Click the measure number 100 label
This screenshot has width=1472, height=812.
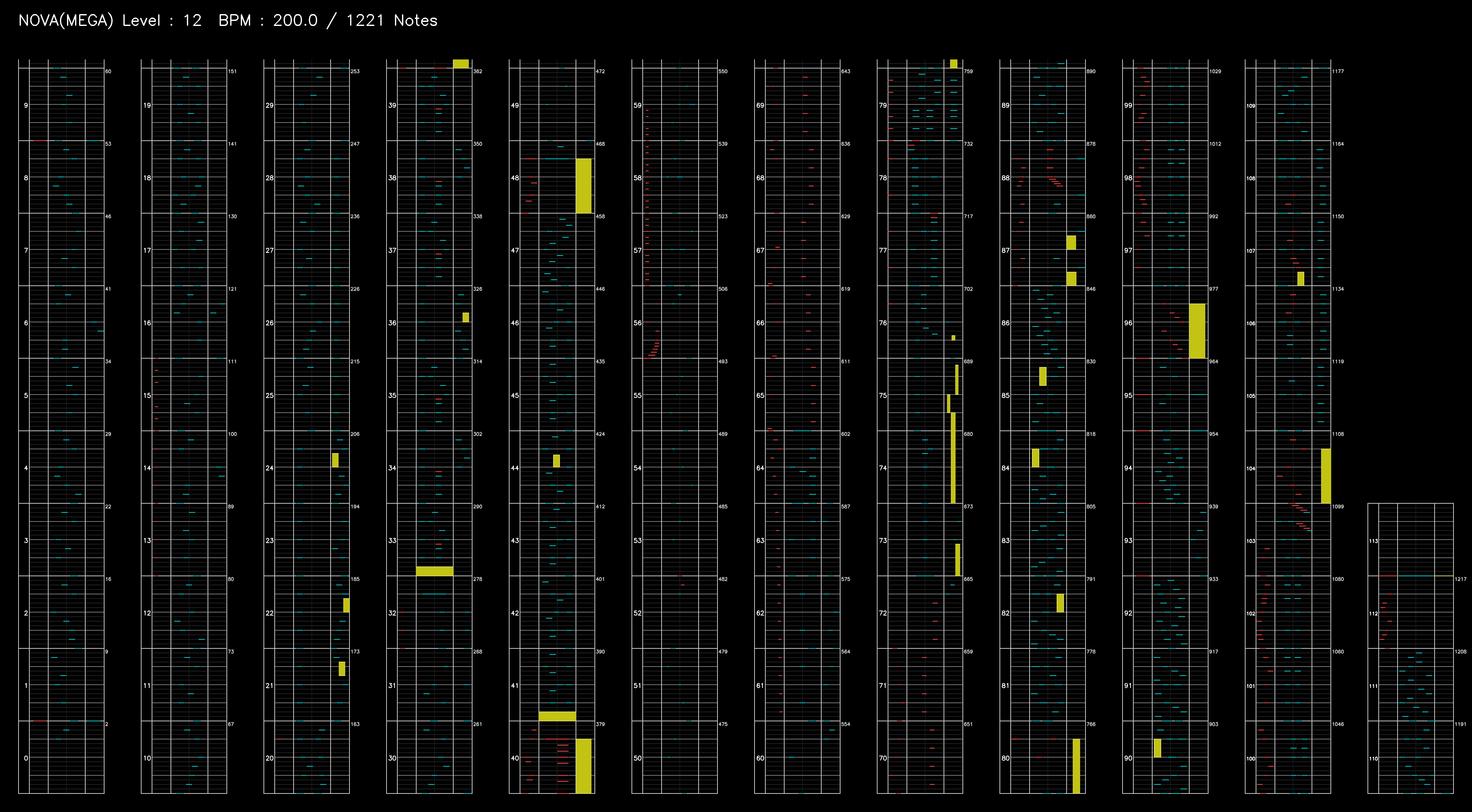click(1251, 758)
